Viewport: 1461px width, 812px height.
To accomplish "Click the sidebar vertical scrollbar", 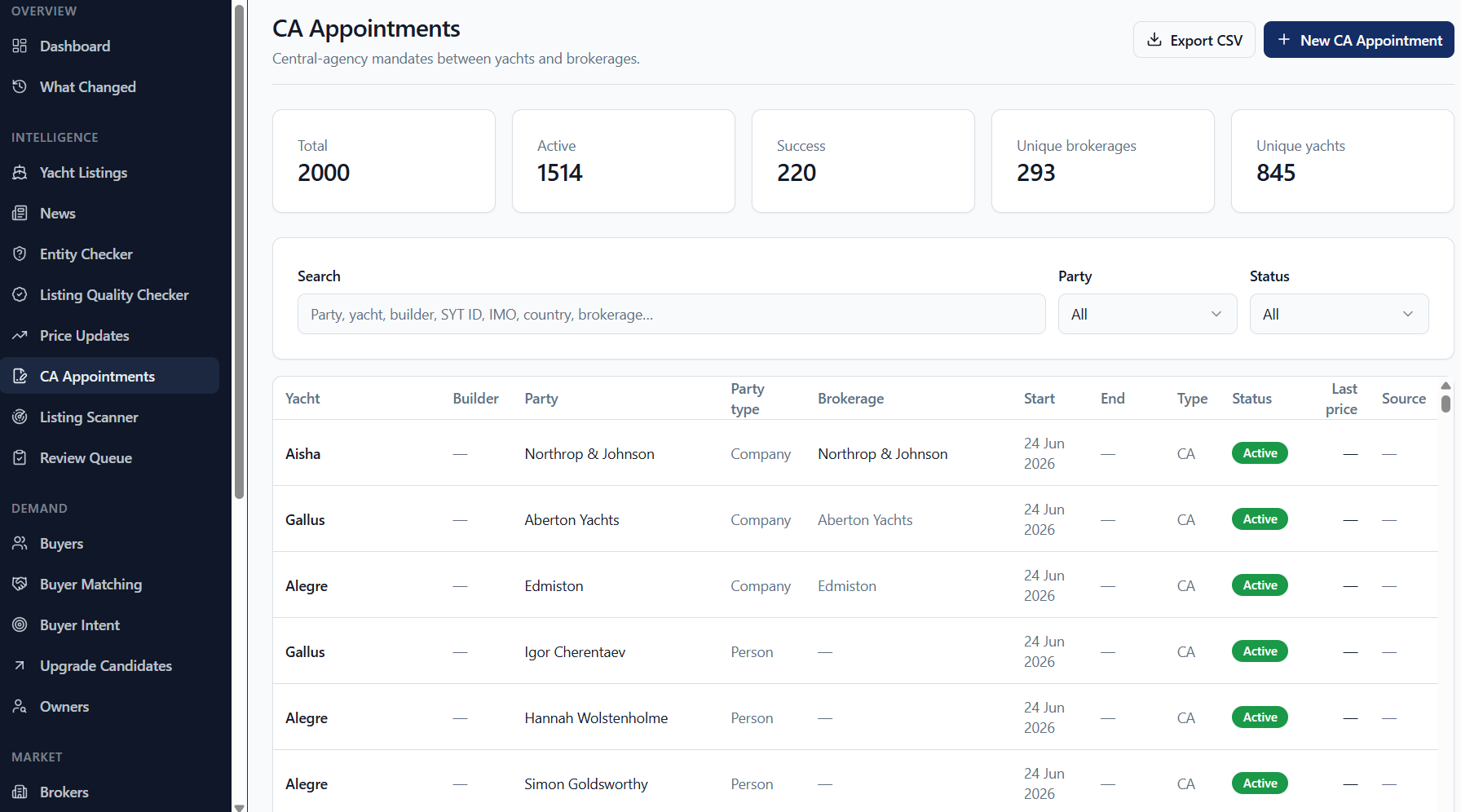I will (239, 253).
